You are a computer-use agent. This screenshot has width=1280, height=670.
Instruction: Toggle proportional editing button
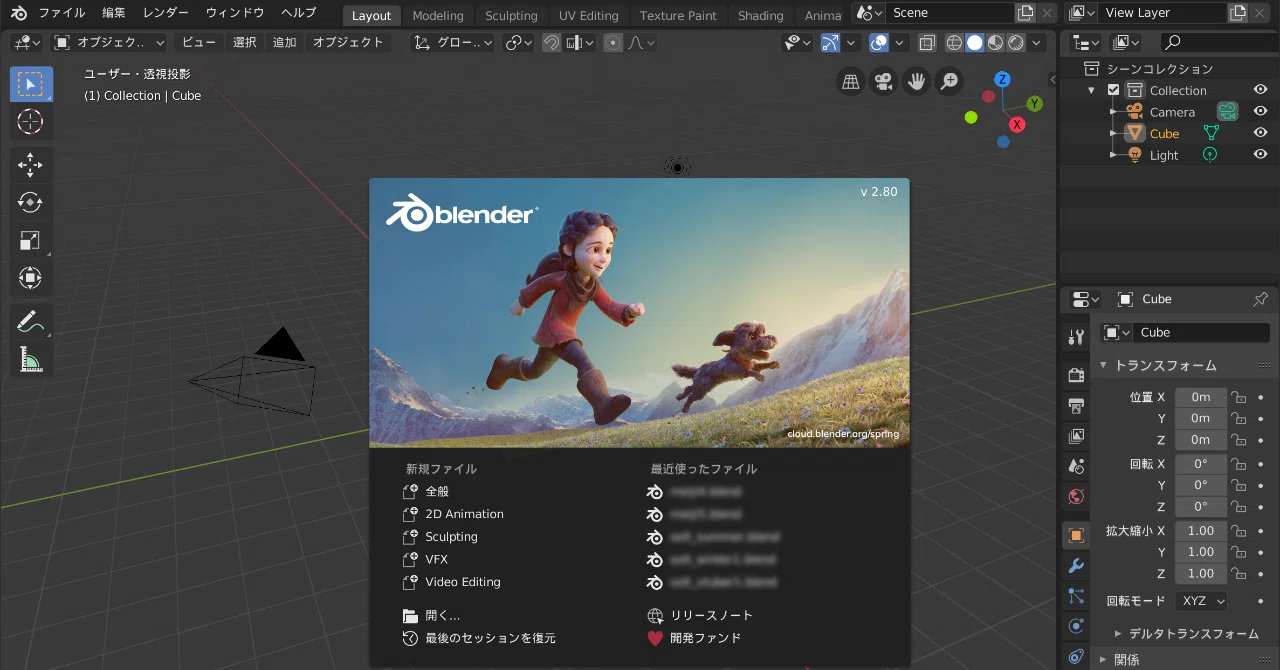[613, 43]
